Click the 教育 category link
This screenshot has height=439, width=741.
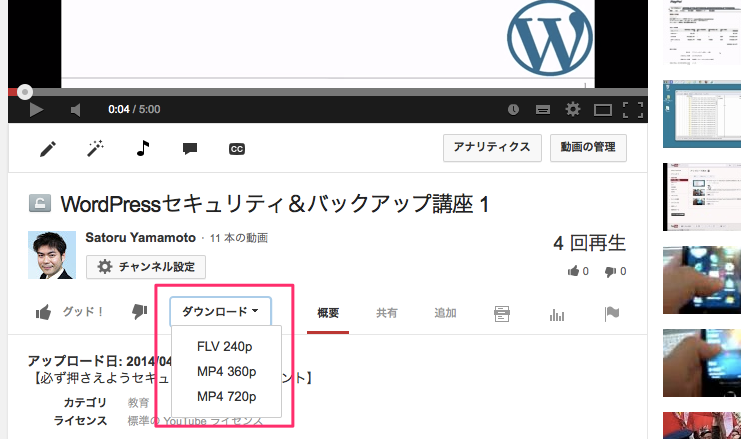138,403
